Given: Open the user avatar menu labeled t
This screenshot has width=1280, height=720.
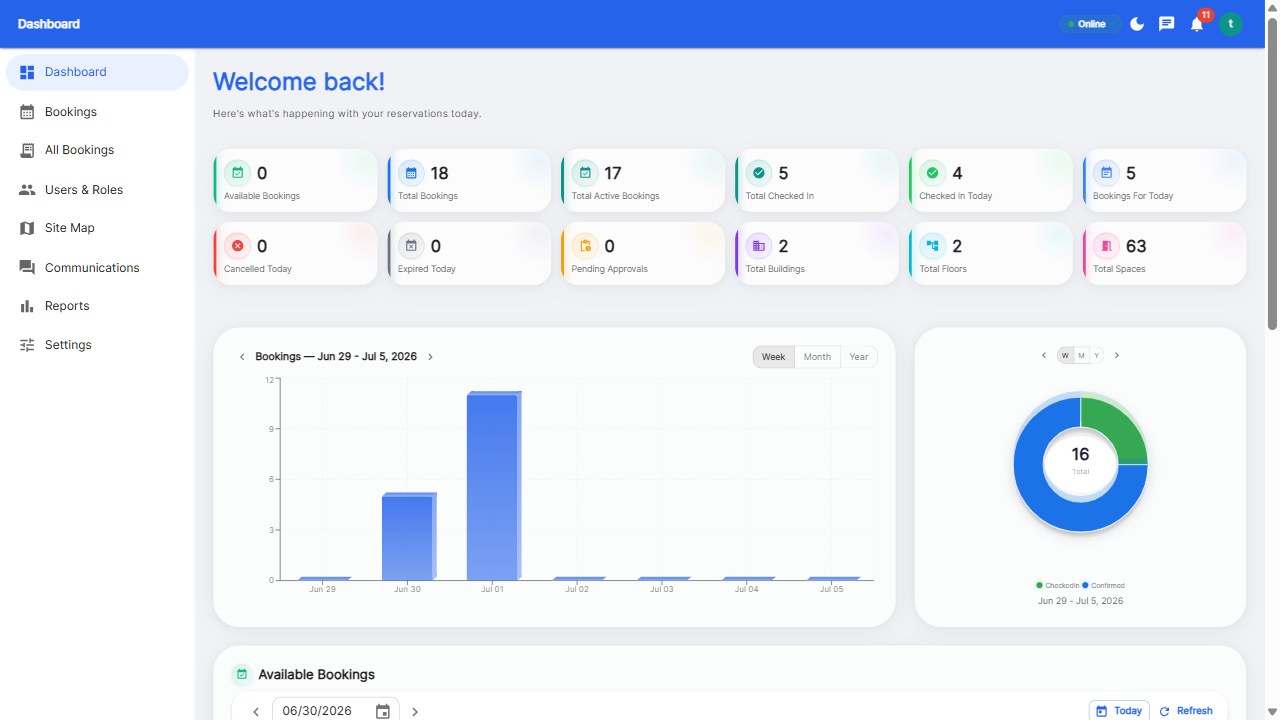Looking at the screenshot, I should pos(1231,24).
